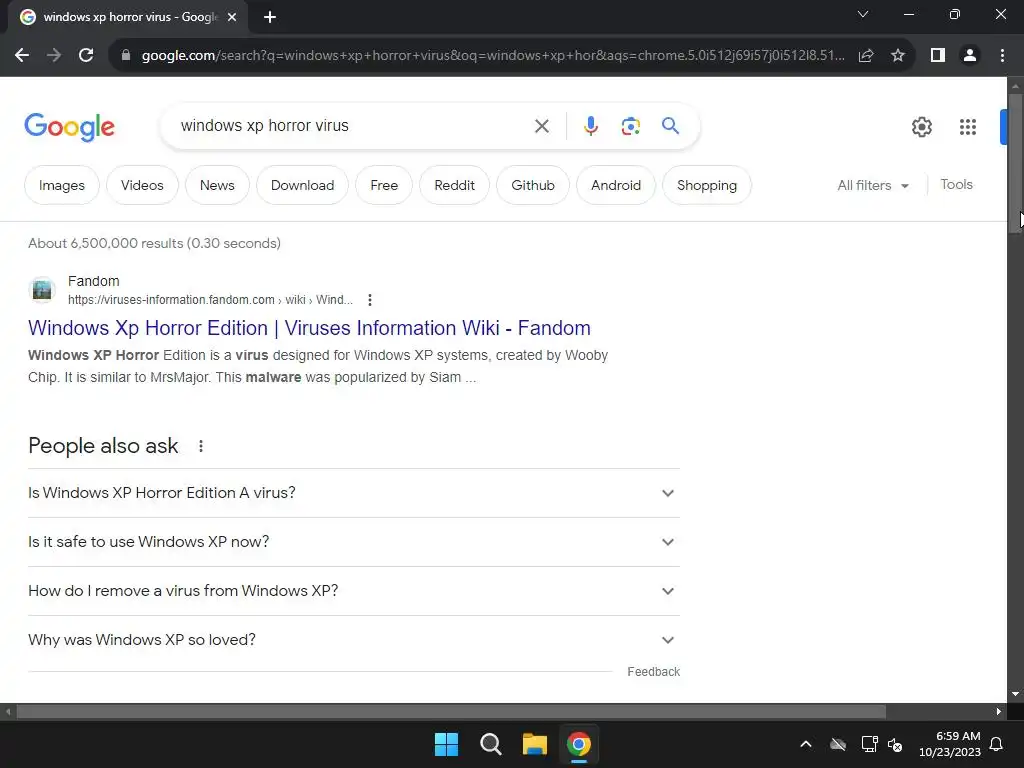Open the clock and date flyout
Screen dimensions: 1024x768
(x=950, y=744)
